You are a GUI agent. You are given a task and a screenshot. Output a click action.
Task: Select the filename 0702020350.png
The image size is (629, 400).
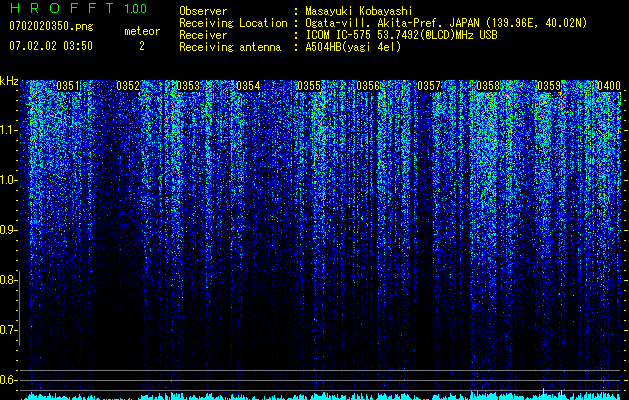(51, 26)
